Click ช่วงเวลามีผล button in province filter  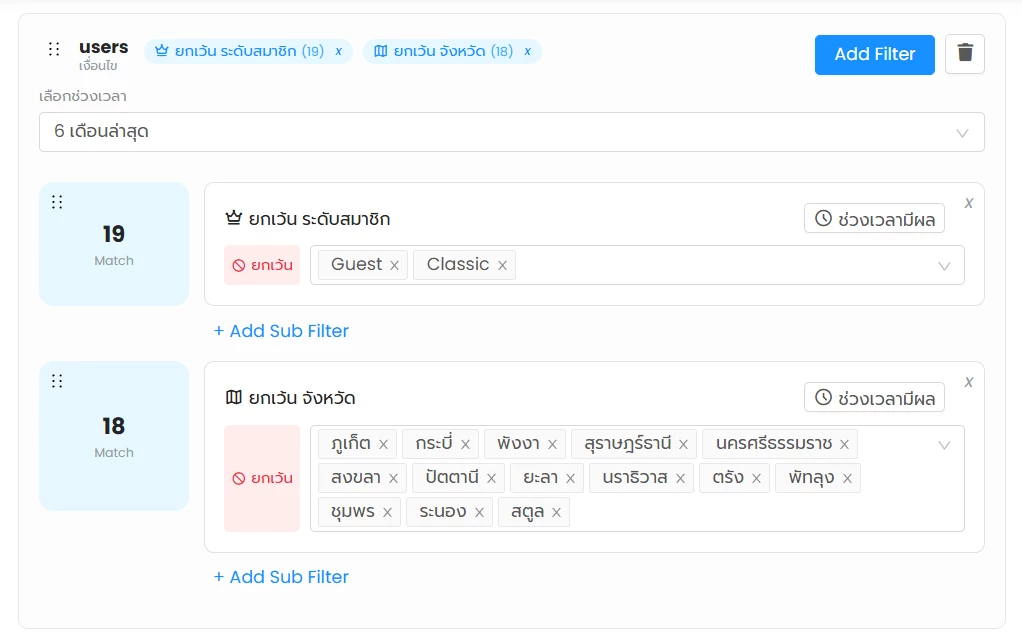coord(874,397)
